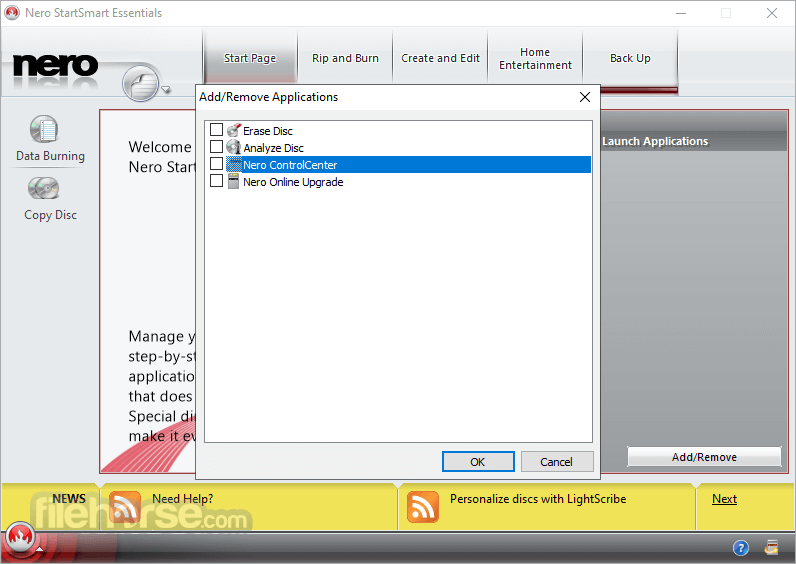The height and width of the screenshot is (564, 796).
Task: Tick the Erase Disc checkbox
Action: (216, 130)
